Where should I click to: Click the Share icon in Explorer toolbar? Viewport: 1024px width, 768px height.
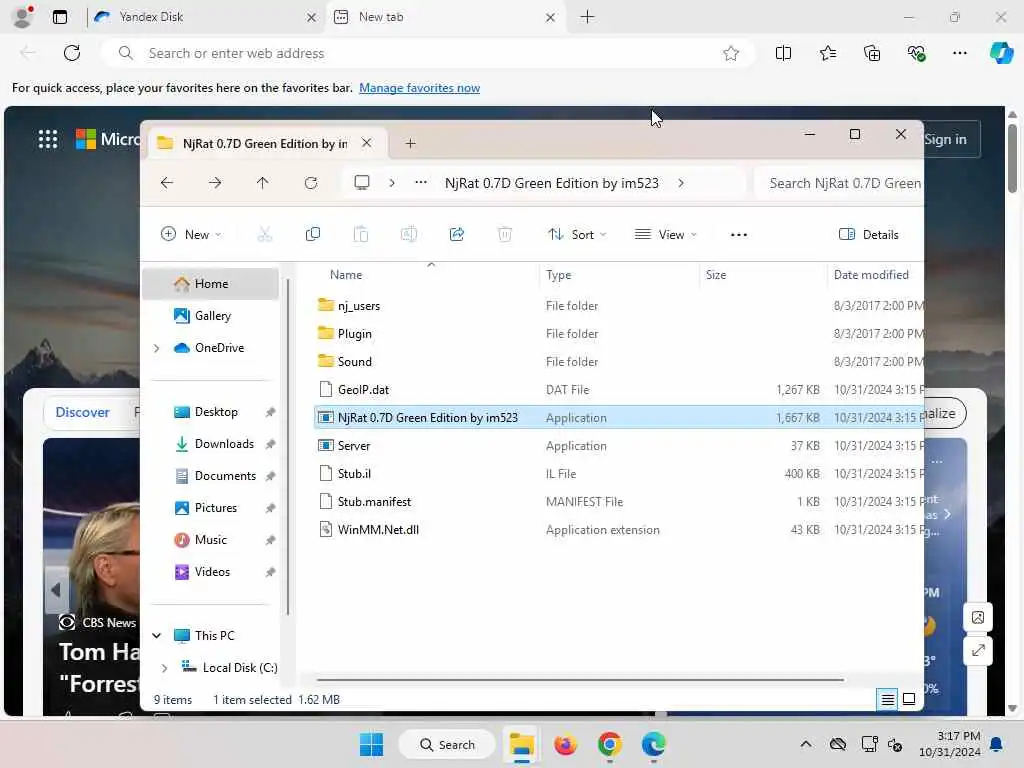456,234
